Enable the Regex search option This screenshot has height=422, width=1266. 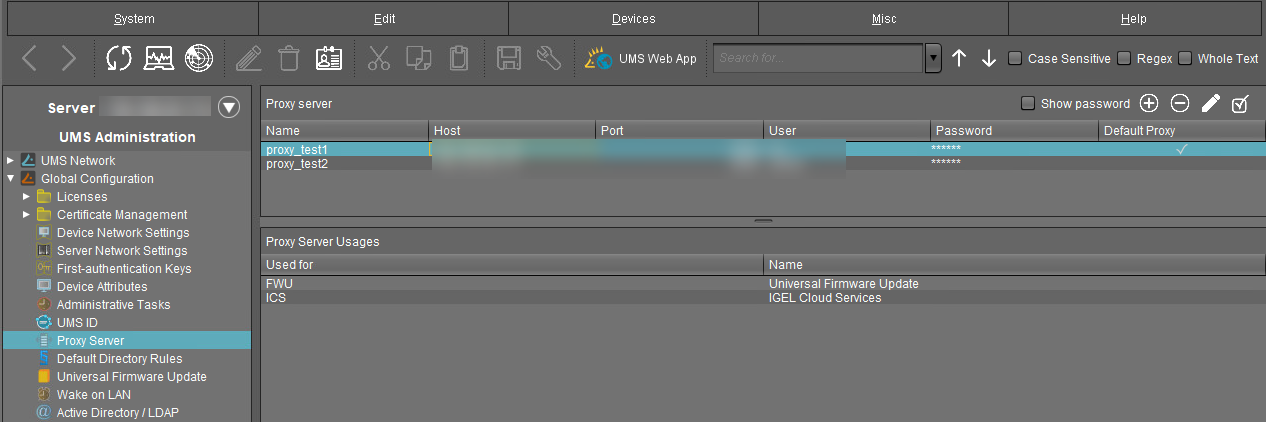(1124, 59)
